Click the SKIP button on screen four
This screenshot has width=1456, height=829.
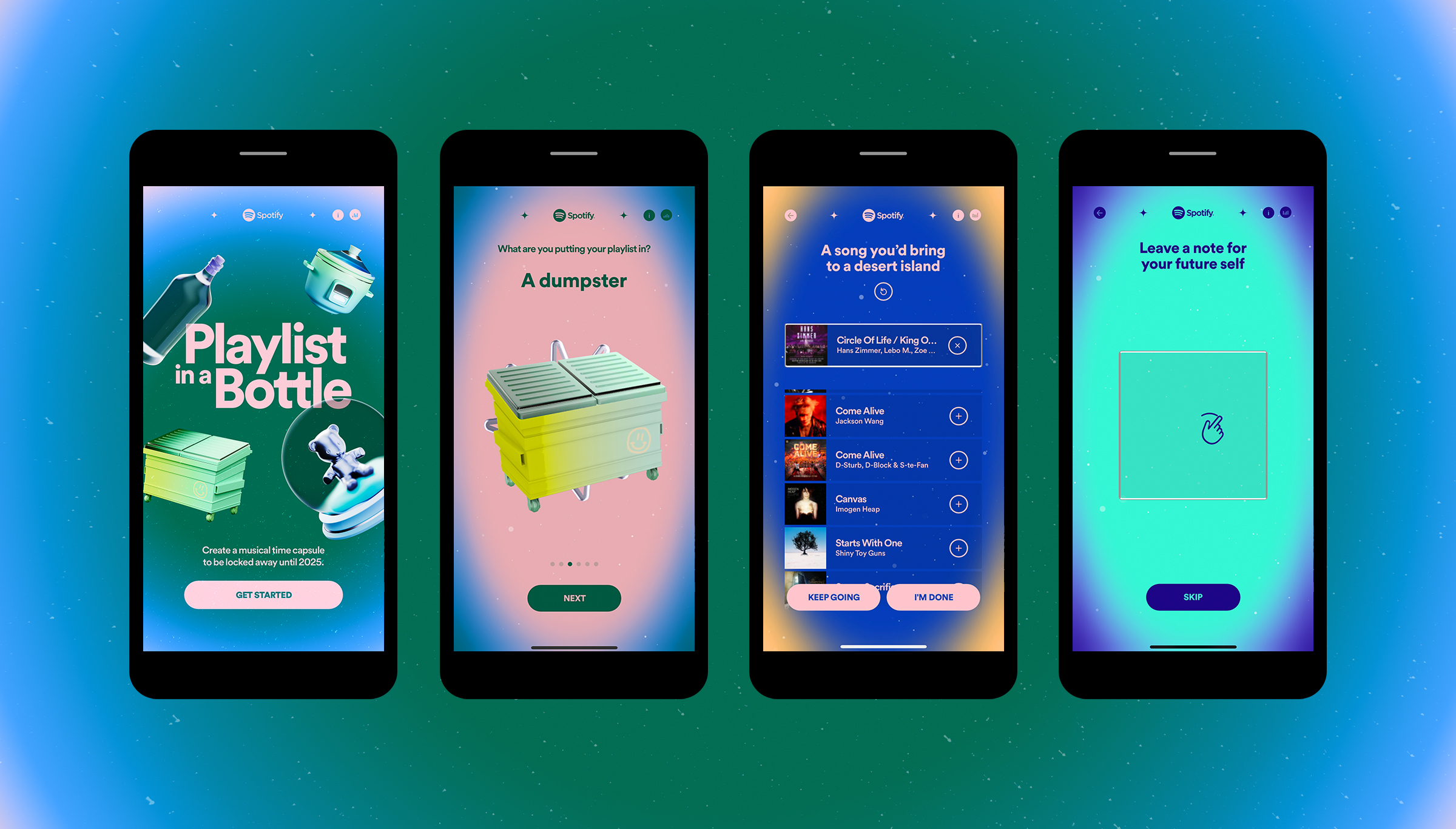1191,596
